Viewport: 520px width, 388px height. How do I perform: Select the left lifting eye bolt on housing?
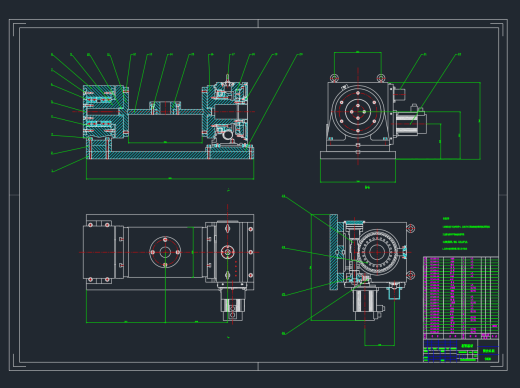point(334,78)
